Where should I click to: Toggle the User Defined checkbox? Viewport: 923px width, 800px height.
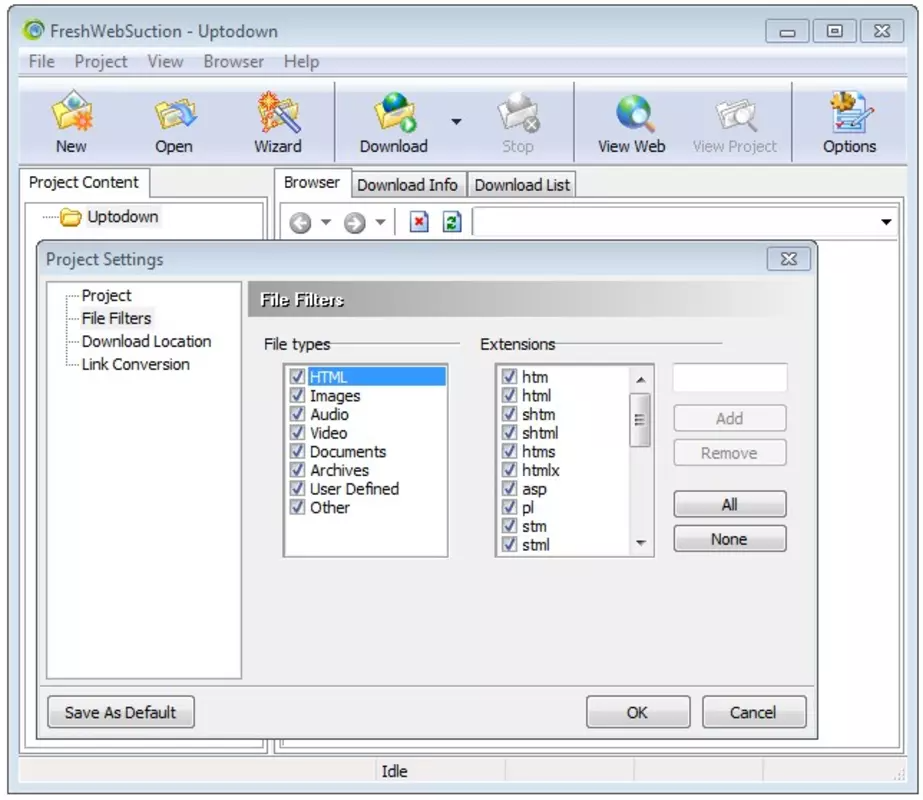click(x=297, y=489)
